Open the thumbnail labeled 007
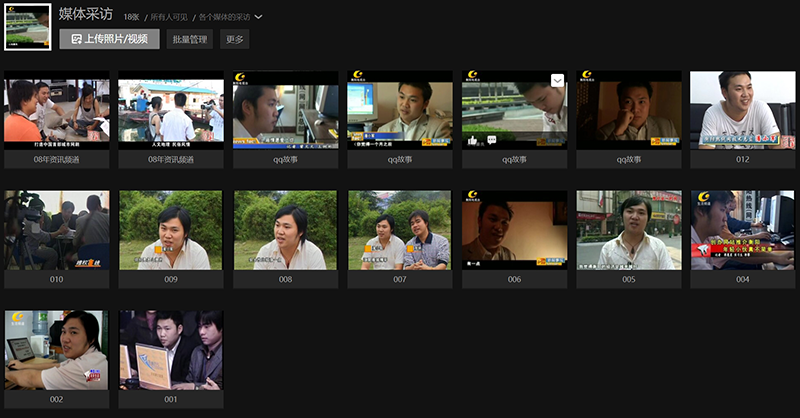 tap(400, 230)
